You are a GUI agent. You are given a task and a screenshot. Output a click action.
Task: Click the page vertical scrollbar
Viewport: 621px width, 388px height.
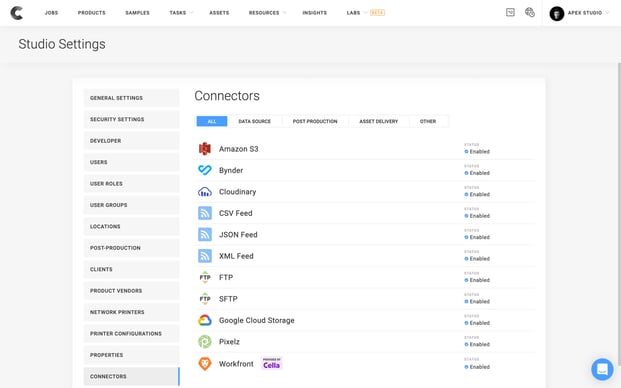(619, 214)
